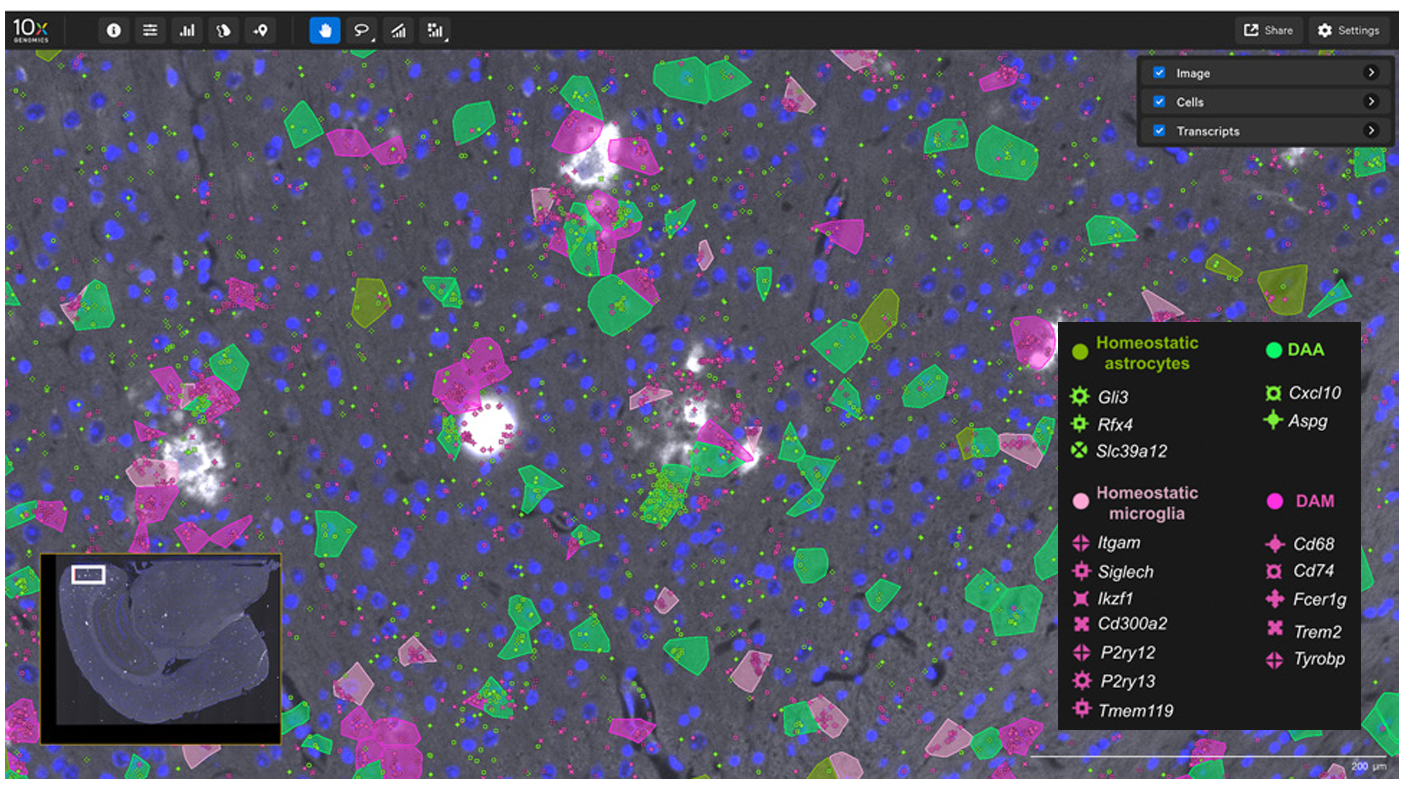This screenshot has height=788, width=1410.
Task: Click the tissue overview minimap
Action: pos(160,645)
